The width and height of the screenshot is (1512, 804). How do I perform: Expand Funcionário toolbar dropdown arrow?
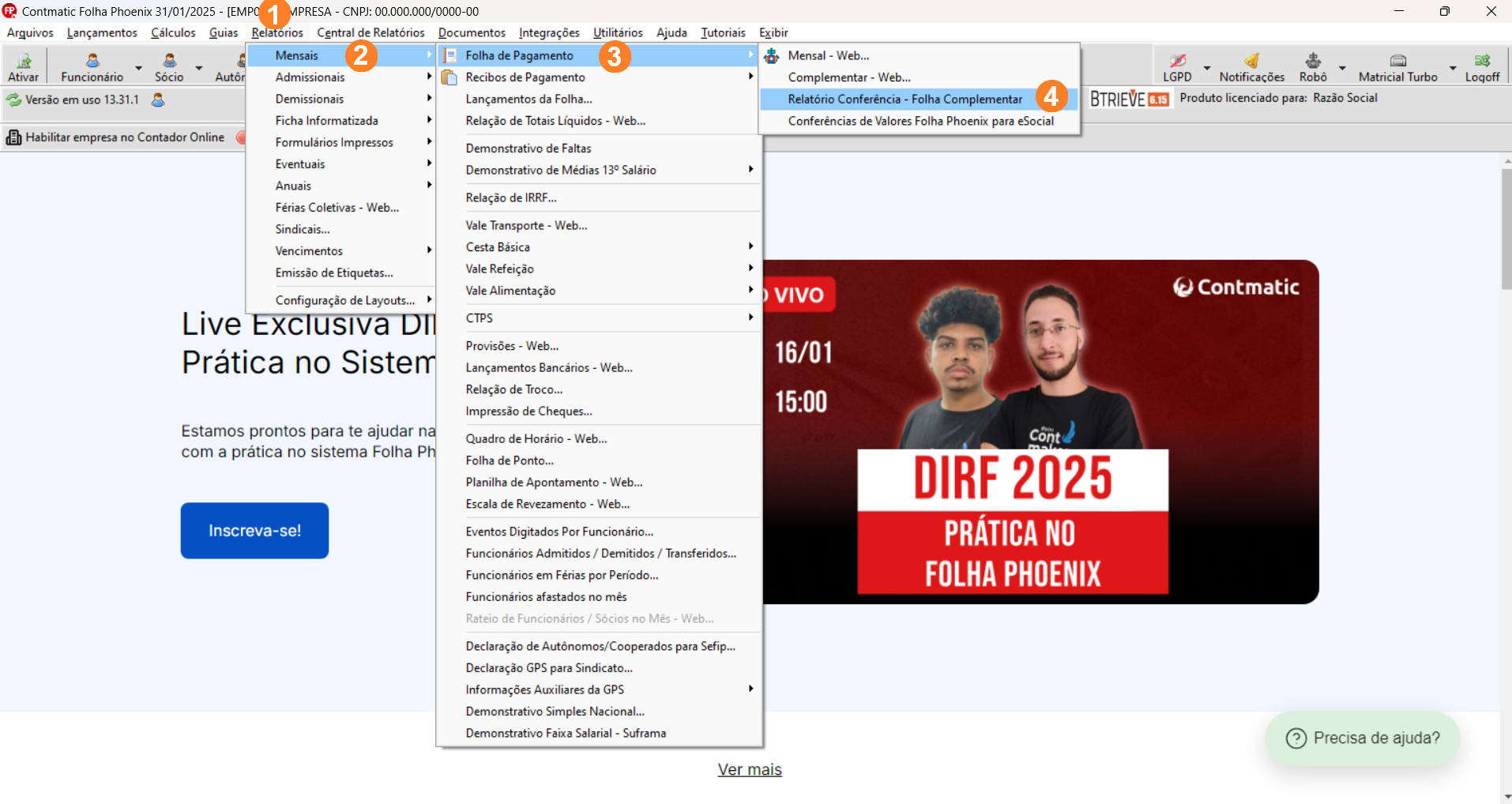(x=139, y=68)
